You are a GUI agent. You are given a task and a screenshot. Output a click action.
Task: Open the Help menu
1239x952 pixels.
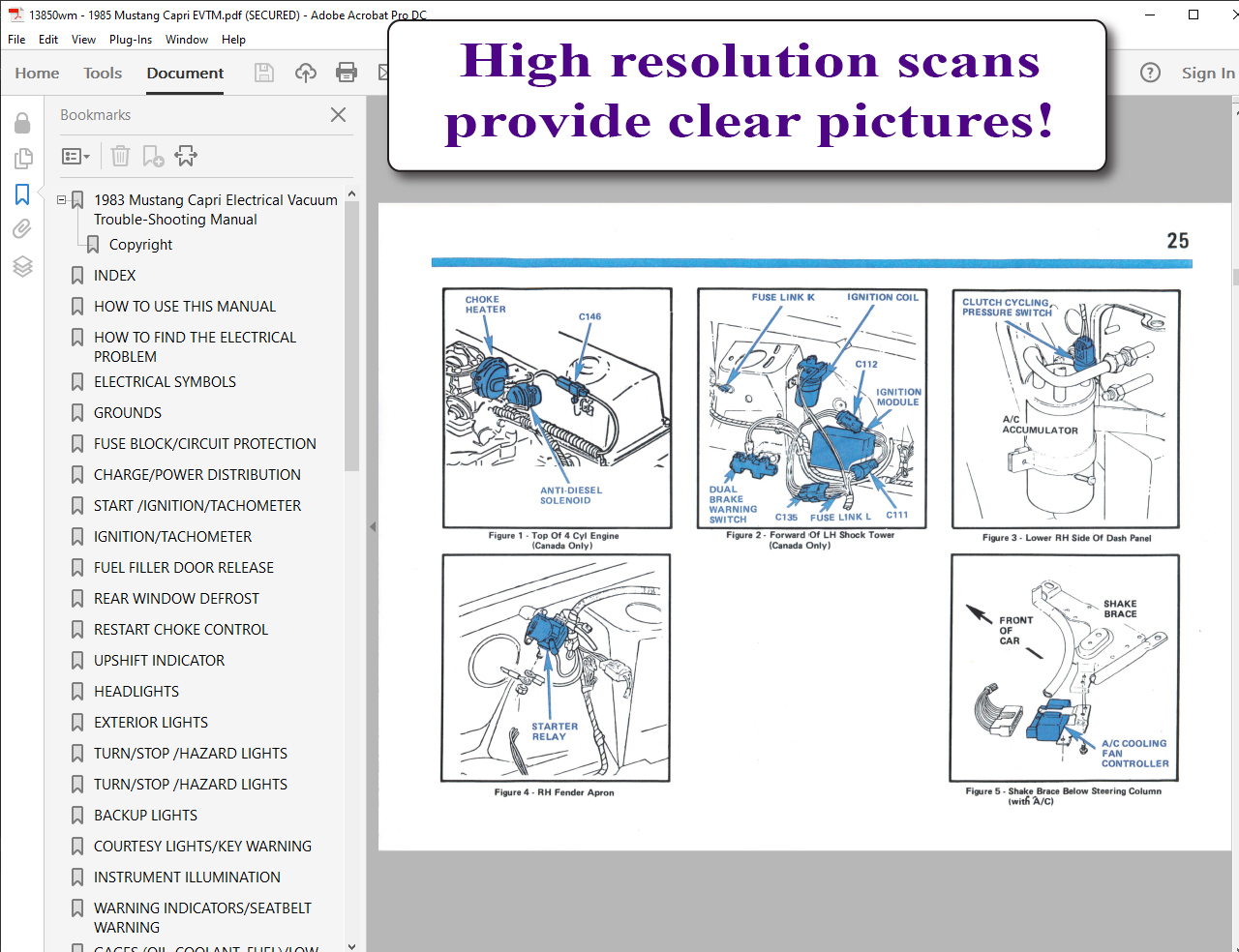click(x=233, y=40)
